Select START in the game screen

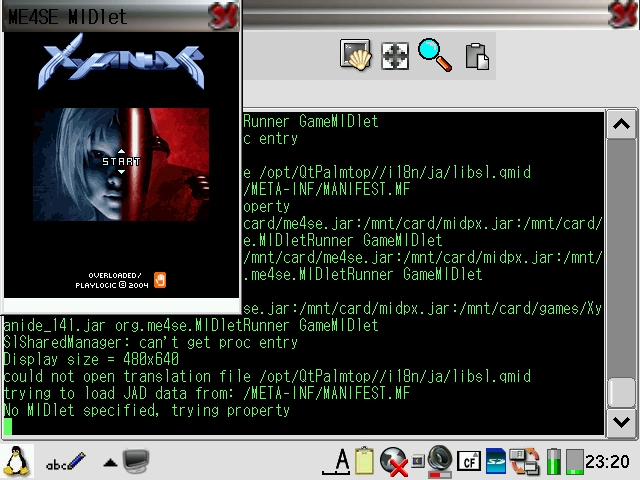click(121, 161)
